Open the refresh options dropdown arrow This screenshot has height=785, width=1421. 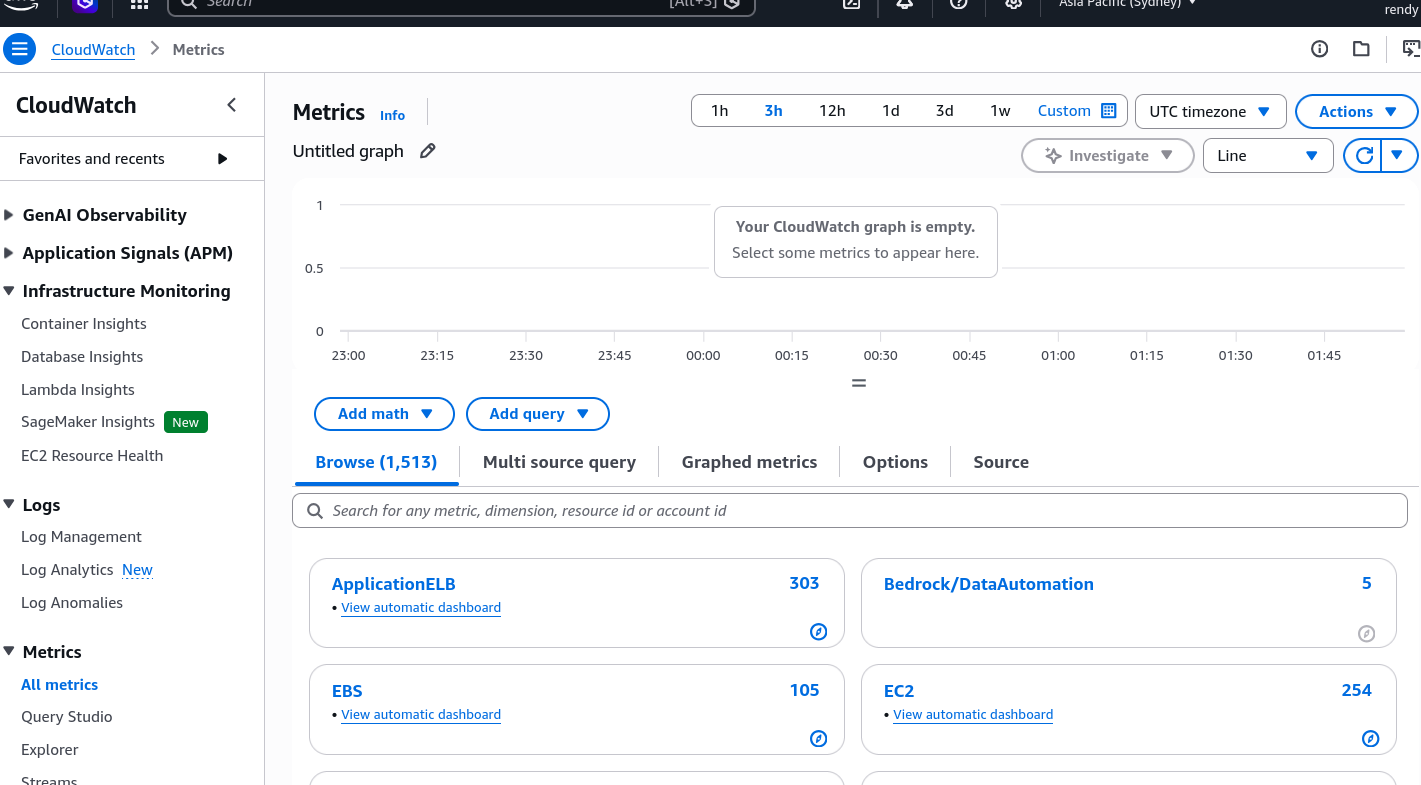(1399, 156)
